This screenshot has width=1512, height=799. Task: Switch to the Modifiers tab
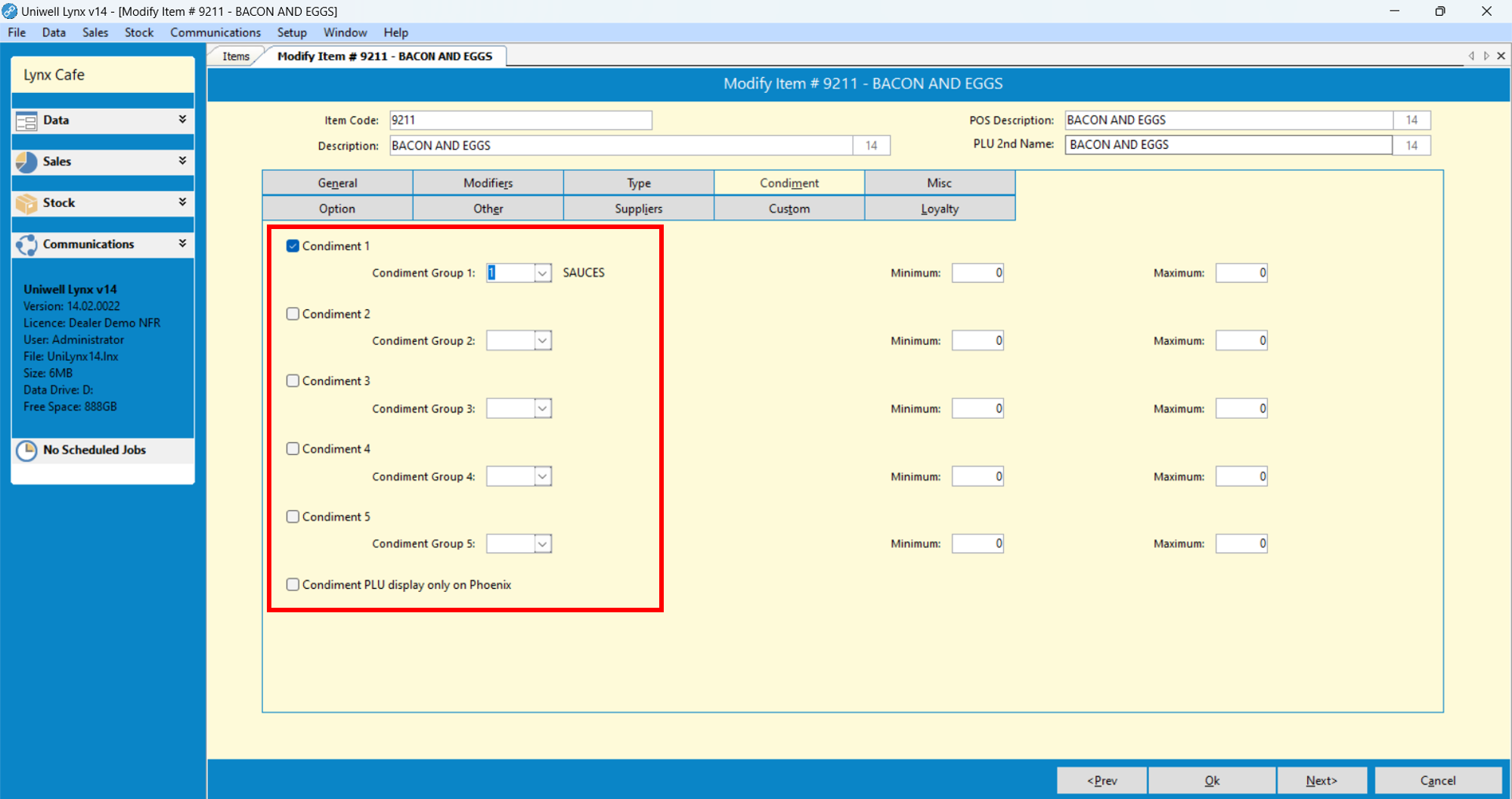488,183
